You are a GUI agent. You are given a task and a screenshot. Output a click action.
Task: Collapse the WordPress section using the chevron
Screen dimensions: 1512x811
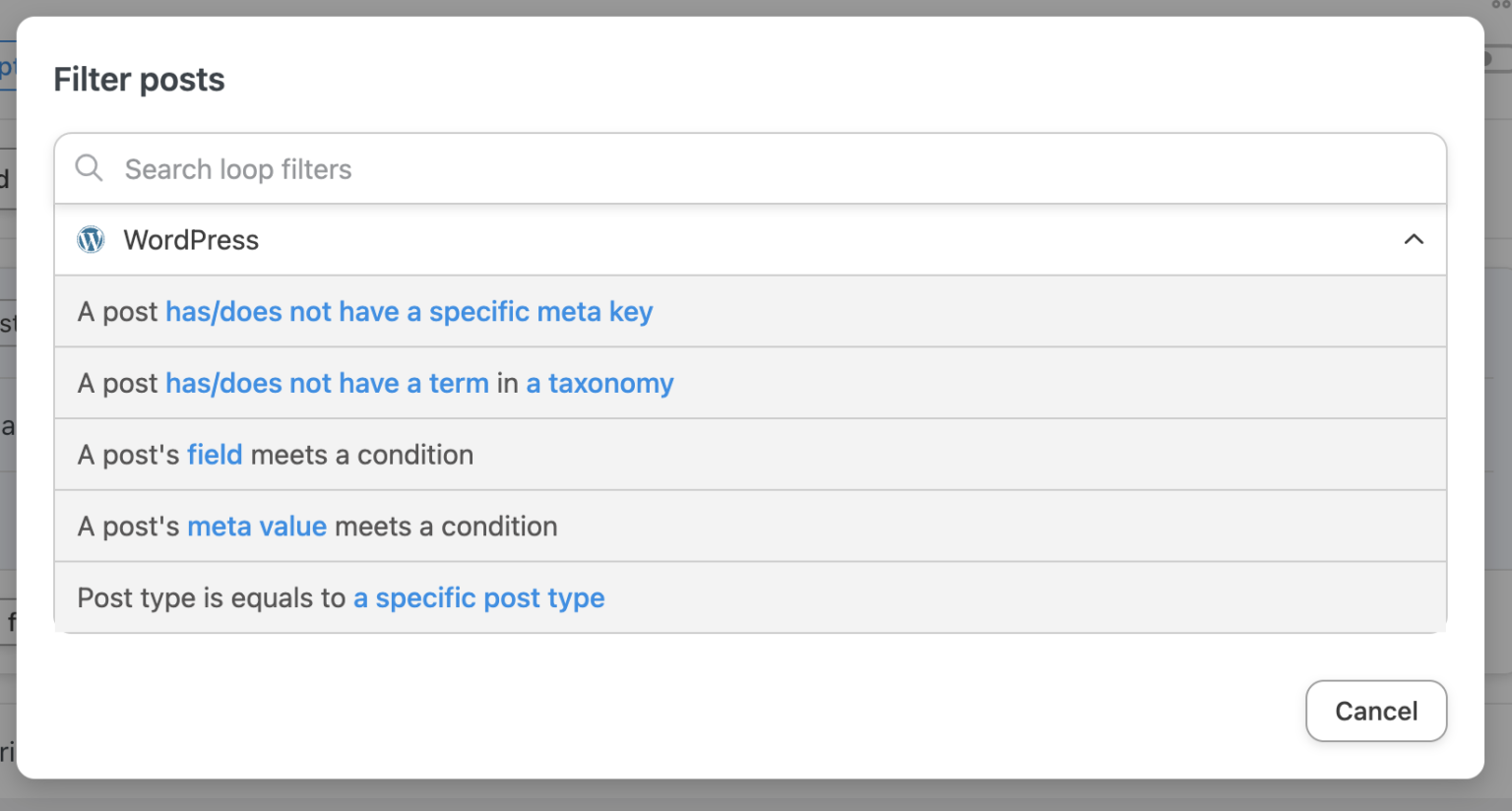click(x=1415, y=239)
